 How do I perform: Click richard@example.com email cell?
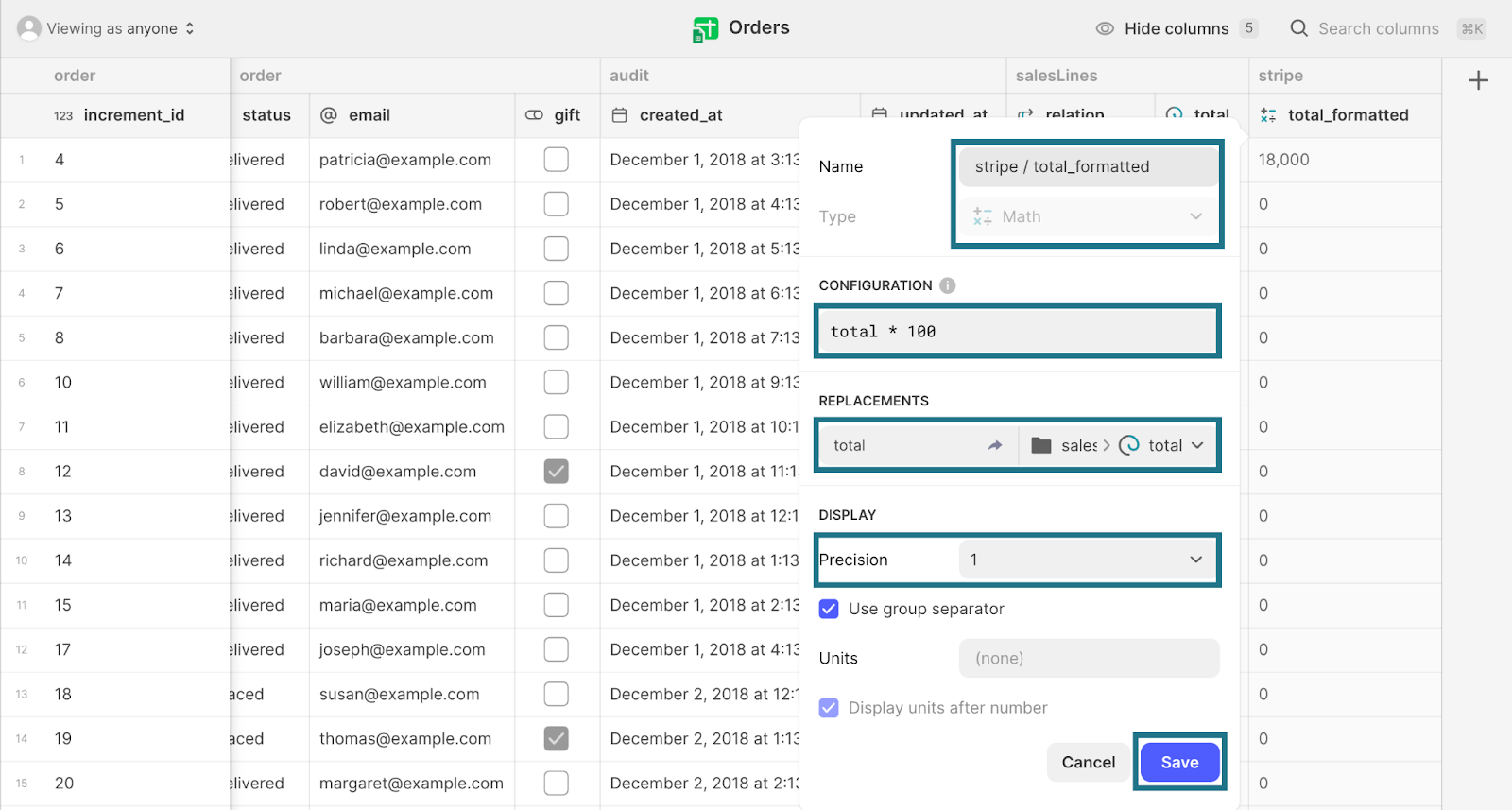[x=412, y=560]
